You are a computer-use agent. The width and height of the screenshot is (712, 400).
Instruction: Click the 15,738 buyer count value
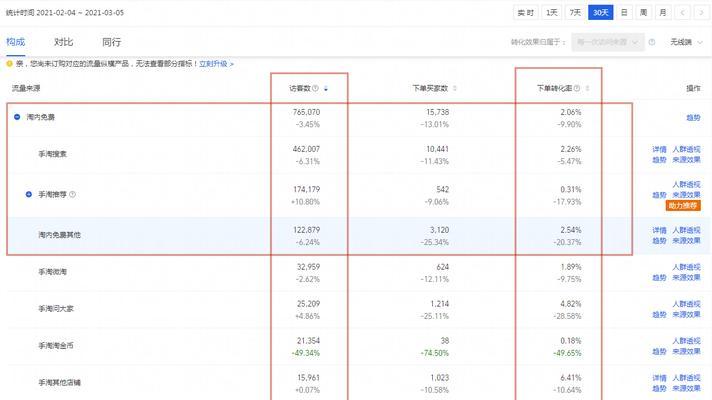pos(437,112)
